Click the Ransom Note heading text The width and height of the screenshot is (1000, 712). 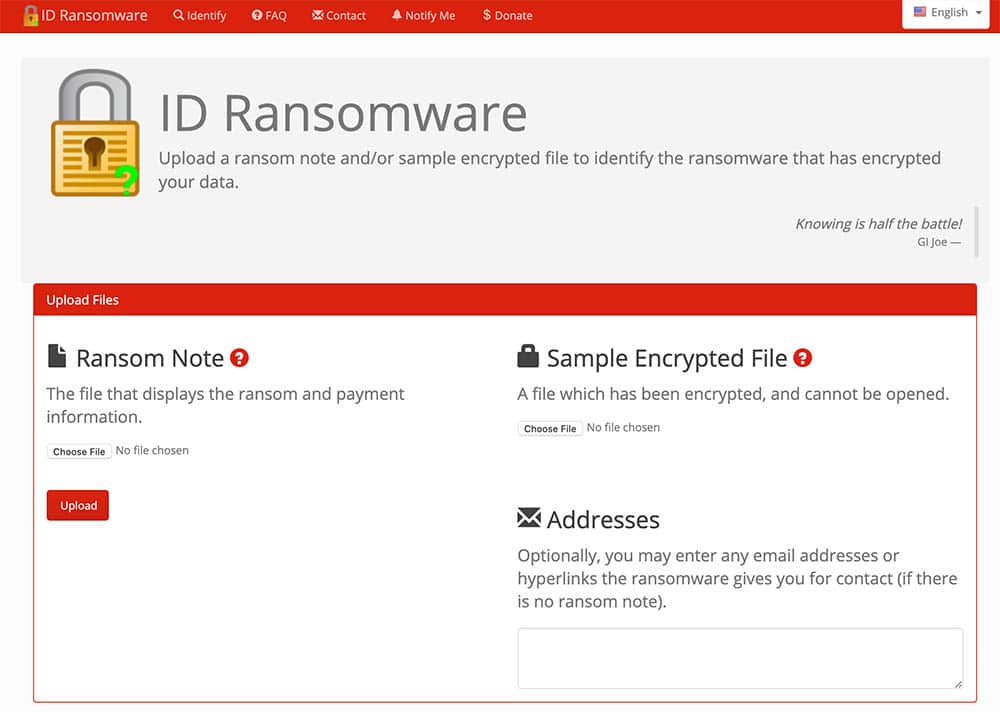[x=150, y=359]
